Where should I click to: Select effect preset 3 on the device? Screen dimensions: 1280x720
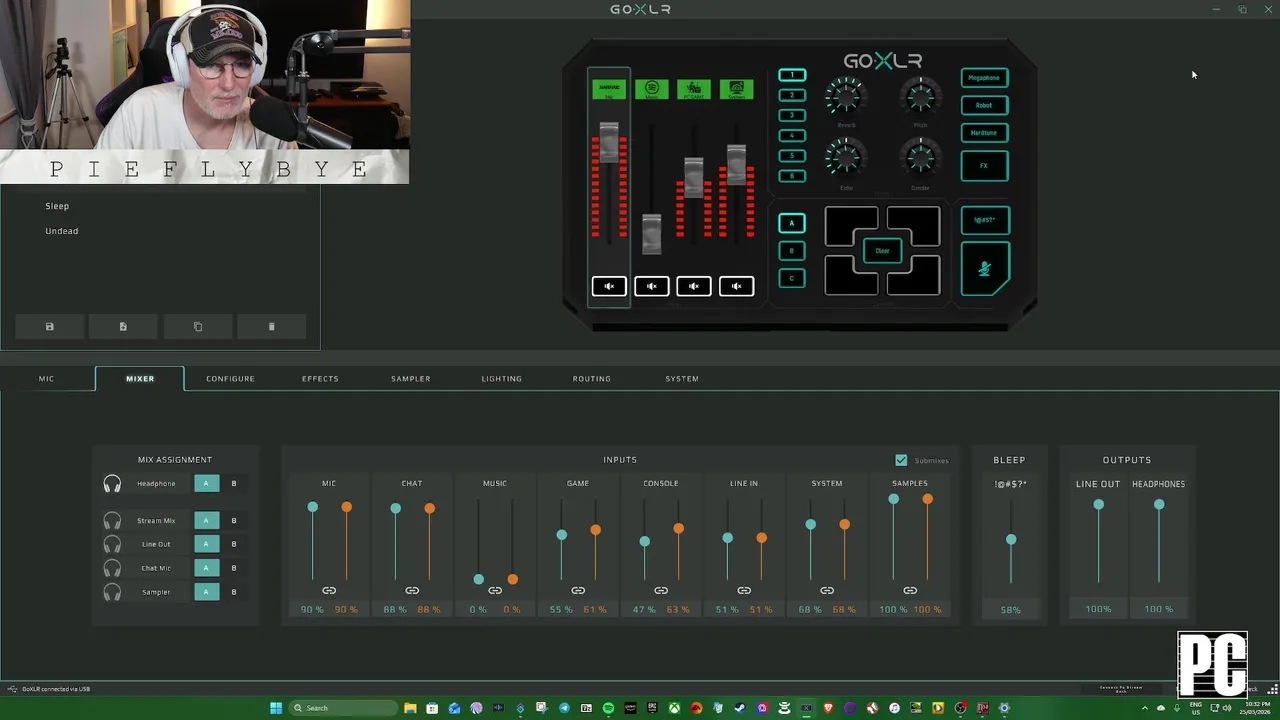[792, 115]
